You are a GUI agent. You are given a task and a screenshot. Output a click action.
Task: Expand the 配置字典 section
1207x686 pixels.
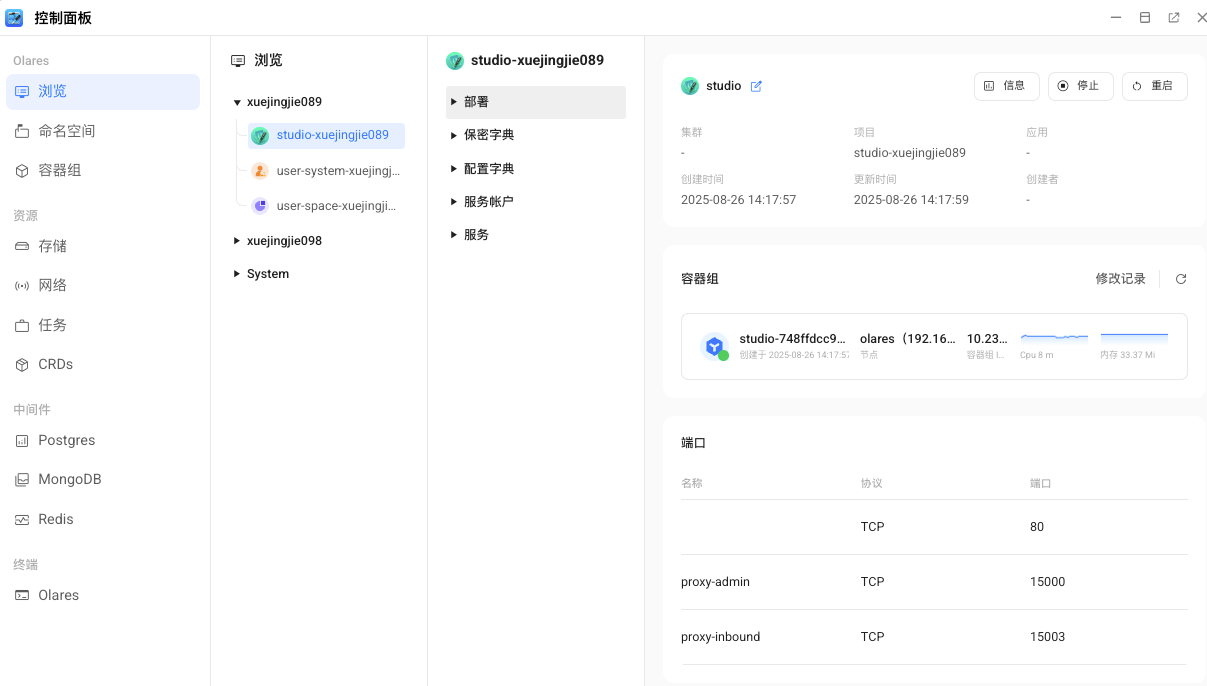click(454, 169)
